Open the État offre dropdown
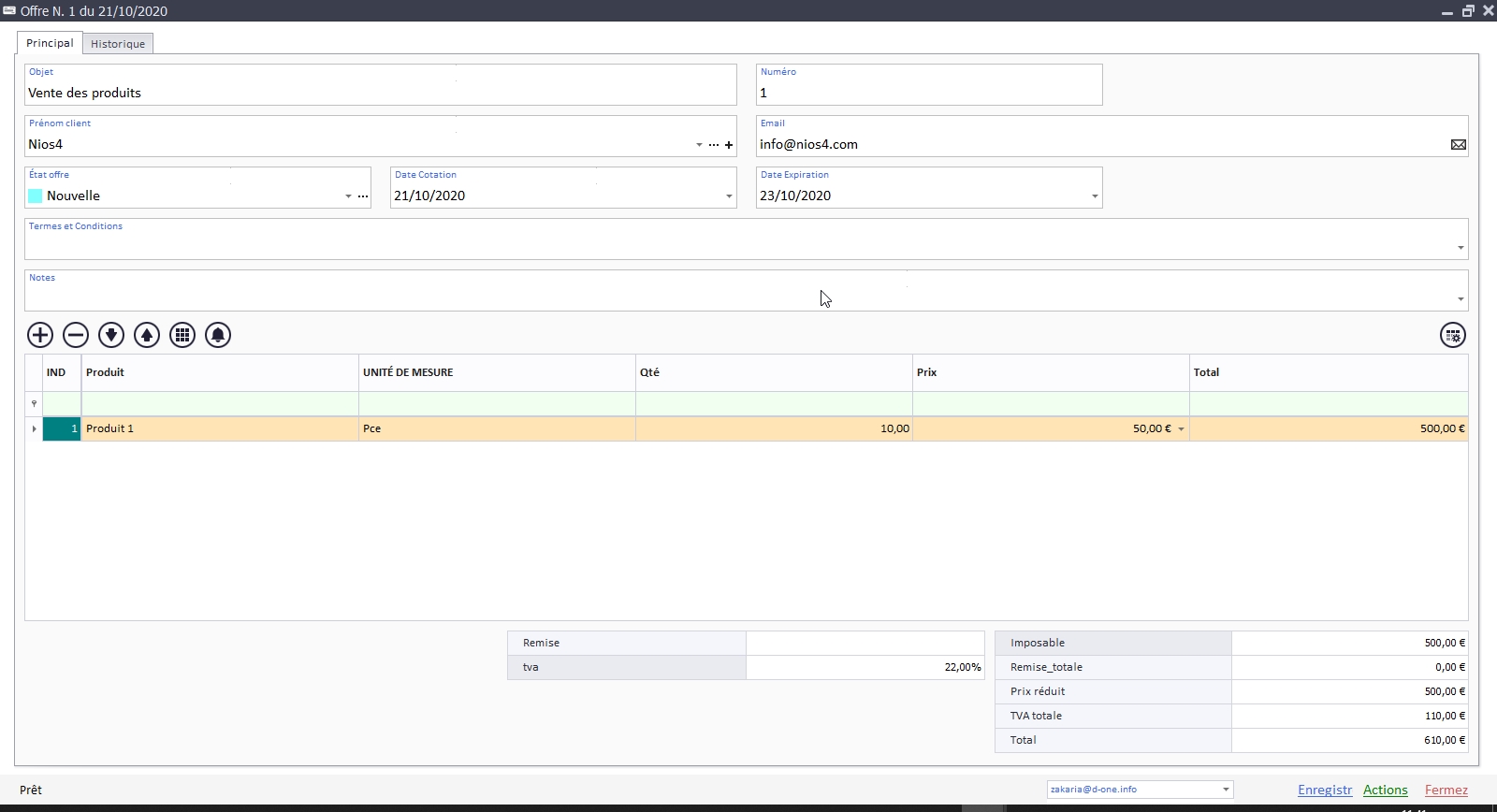1497x812 pixels. [x=348, y=196]
